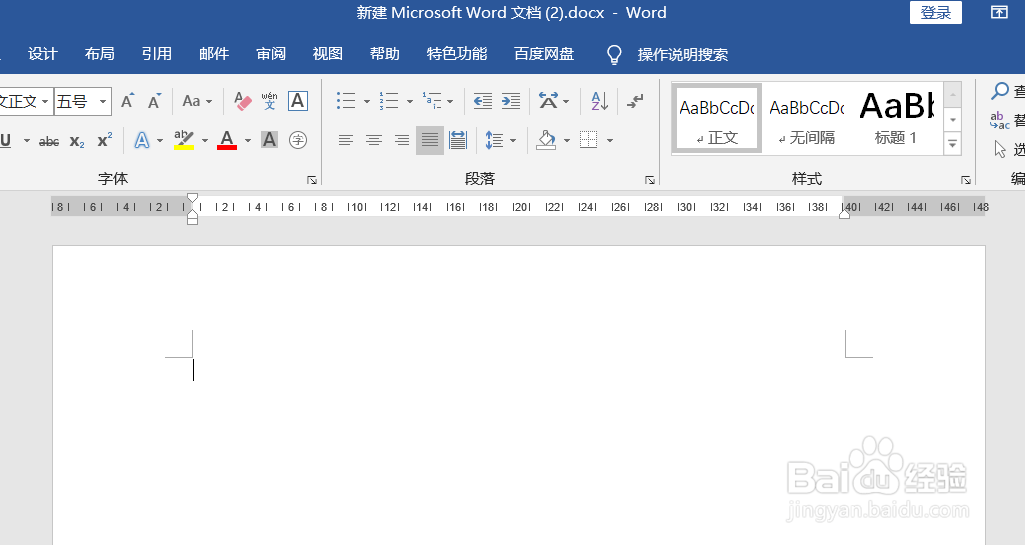
Task: Open line and paragraph spacing
Action: pyautogui.click(x=494, y=140)
